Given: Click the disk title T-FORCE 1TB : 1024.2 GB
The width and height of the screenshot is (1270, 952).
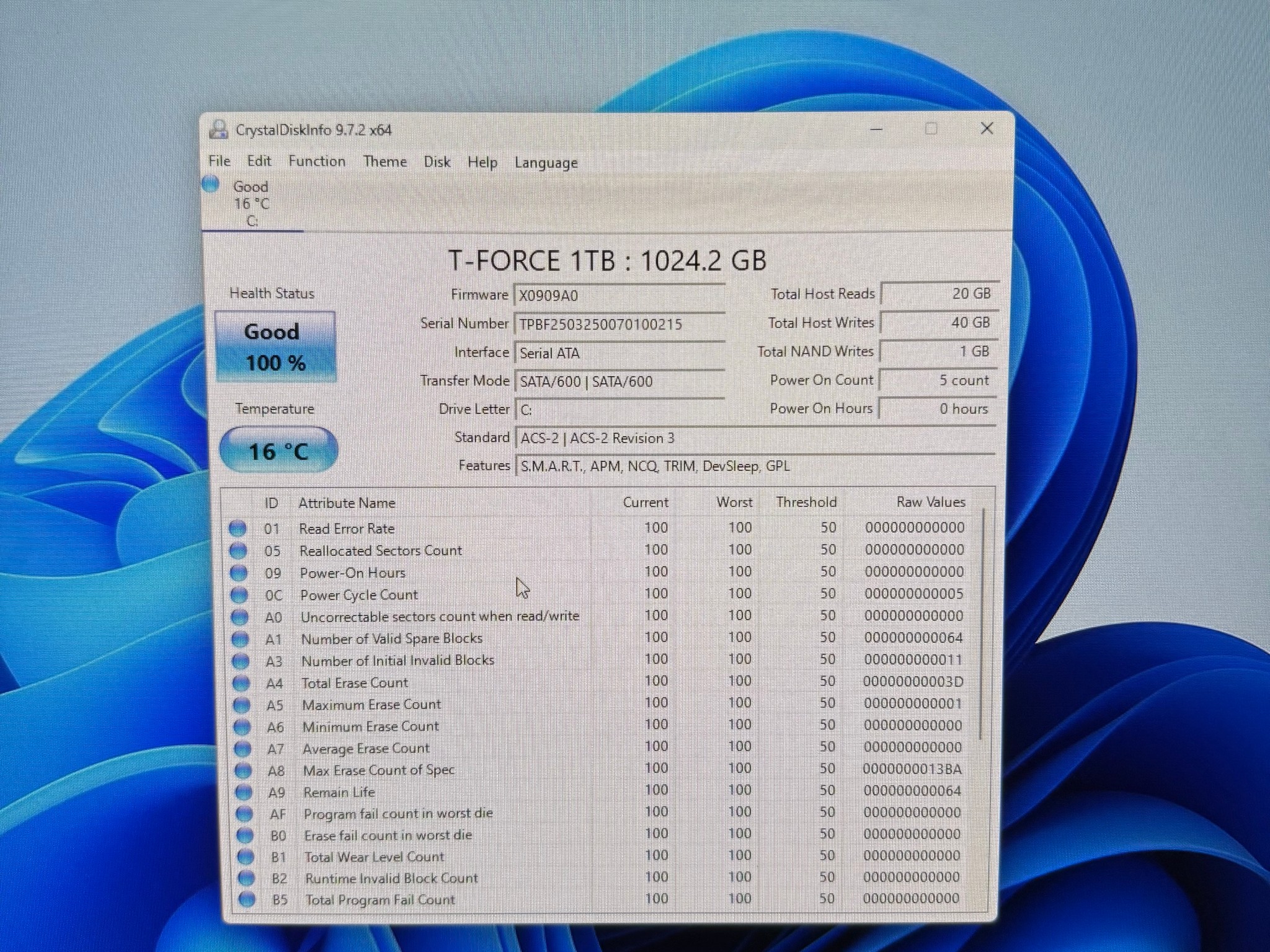Looking at the screenshot, I should click(x=607, y=260).
